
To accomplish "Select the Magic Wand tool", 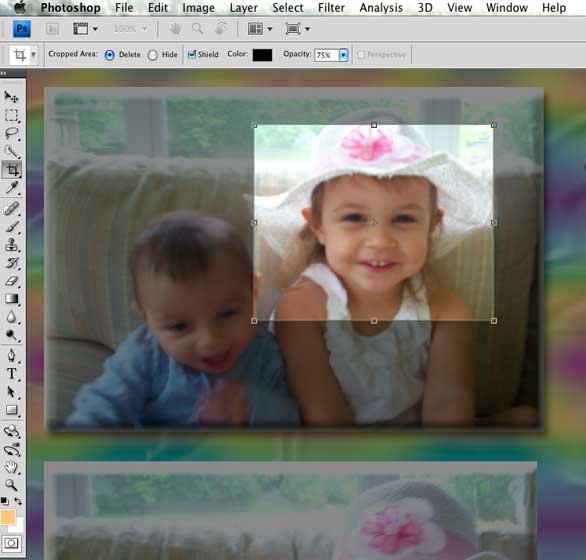I will 11,152.
